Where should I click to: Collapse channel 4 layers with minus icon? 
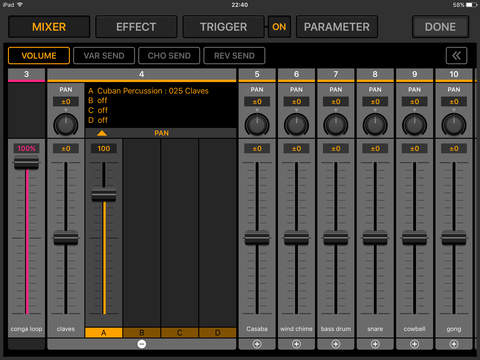tap(142, 344)
